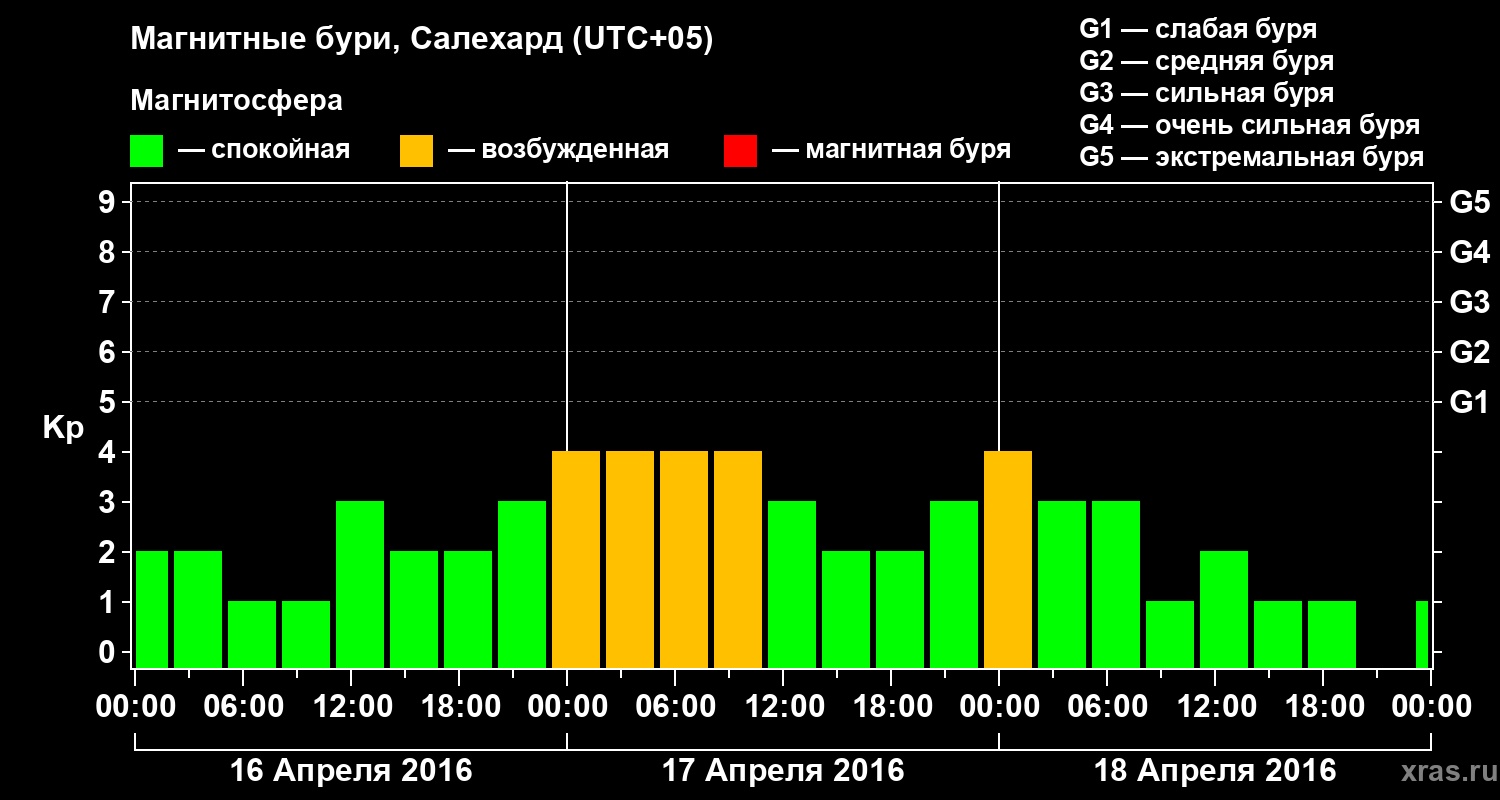This screenshot has width=1500, height=800.
Task: Click the Kp axis value '9'
Action: click(x=109, y=202)
